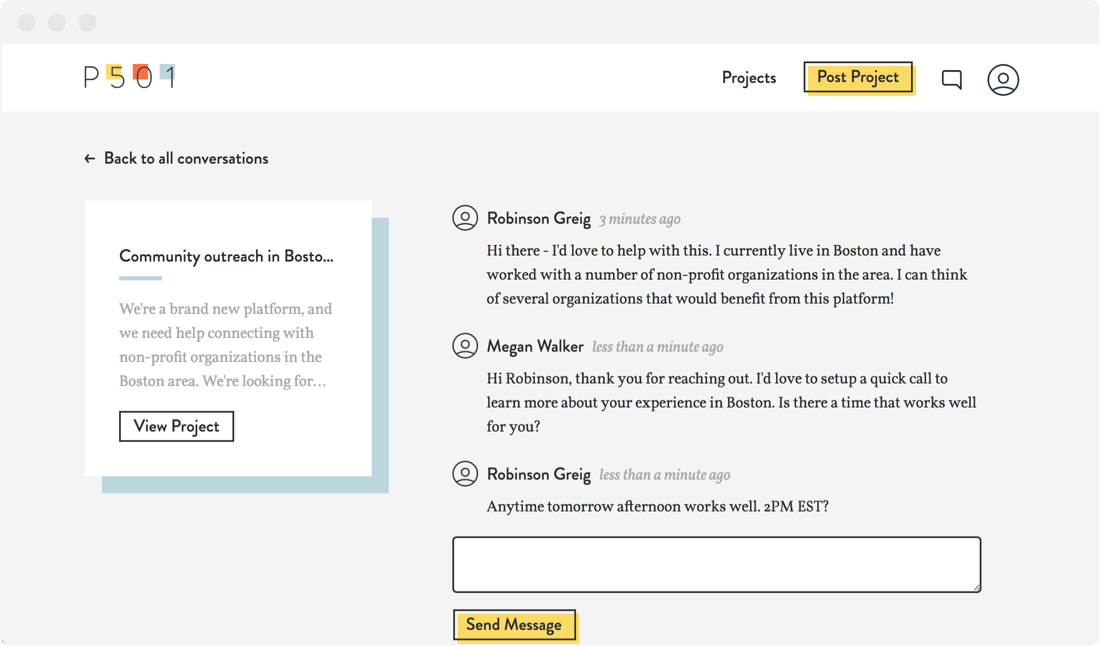Click the name Megan Walker
The width and height of the screenshot is (1100, 646).
tap(535, 346)
